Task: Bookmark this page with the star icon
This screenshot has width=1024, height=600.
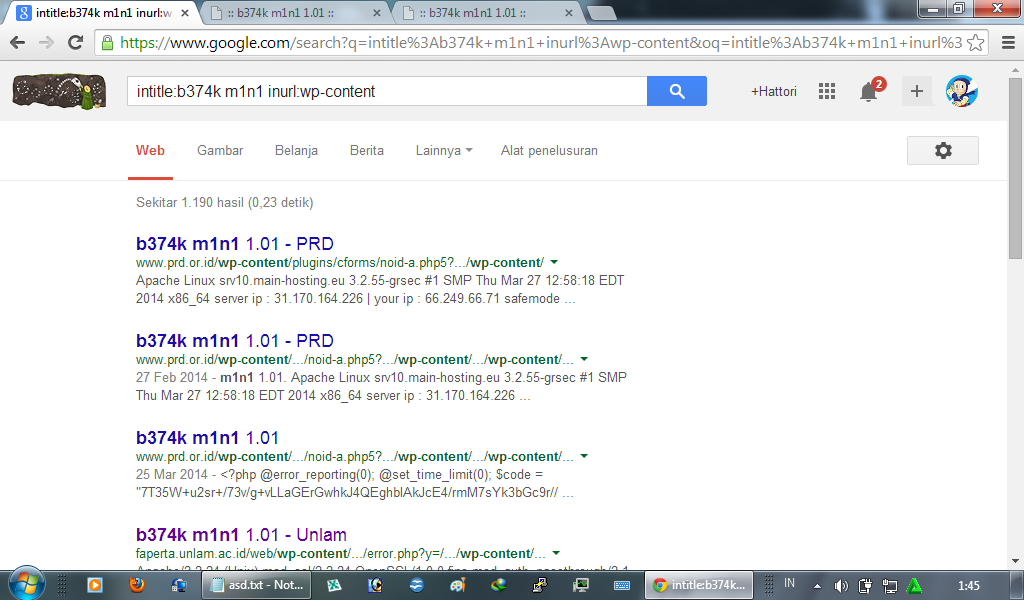Action: pyautogui.click(x=976, y=43)
